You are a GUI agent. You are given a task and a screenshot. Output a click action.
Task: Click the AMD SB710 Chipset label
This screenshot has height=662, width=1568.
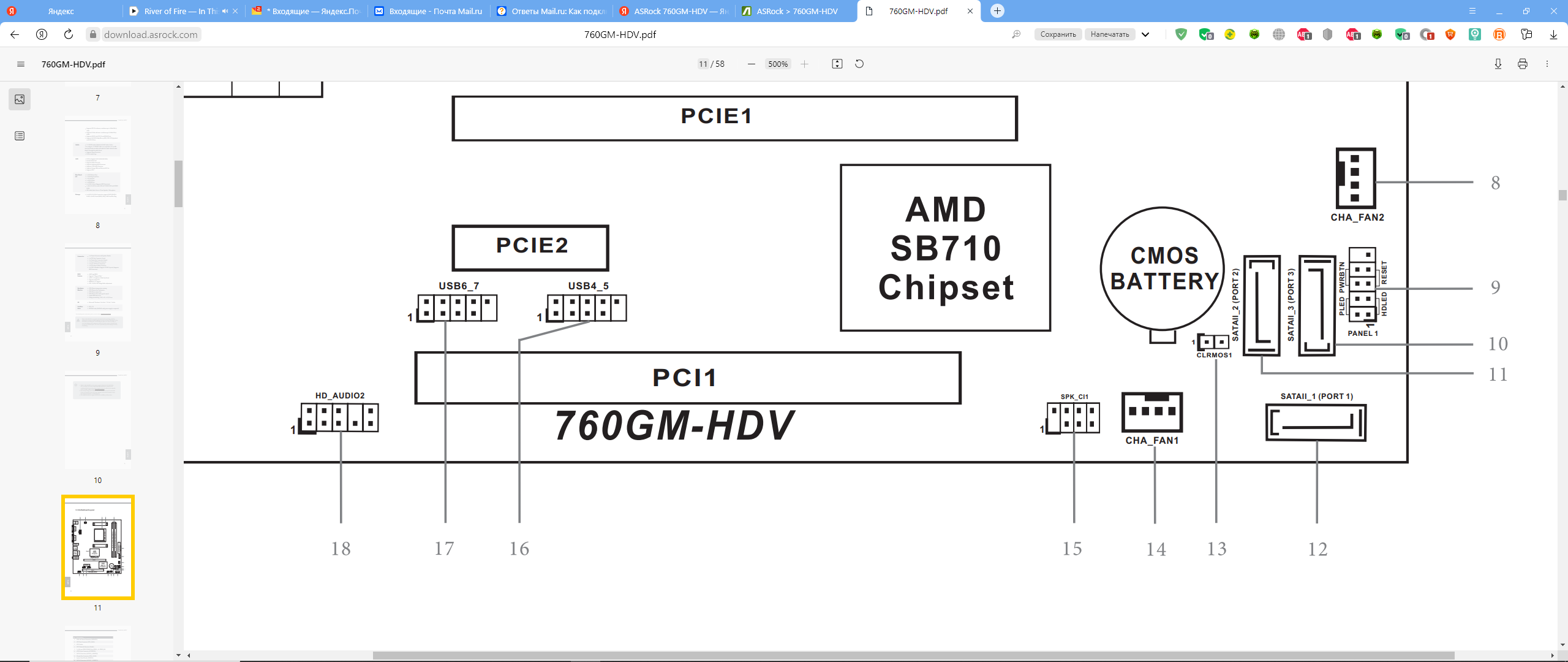(946, 248)
